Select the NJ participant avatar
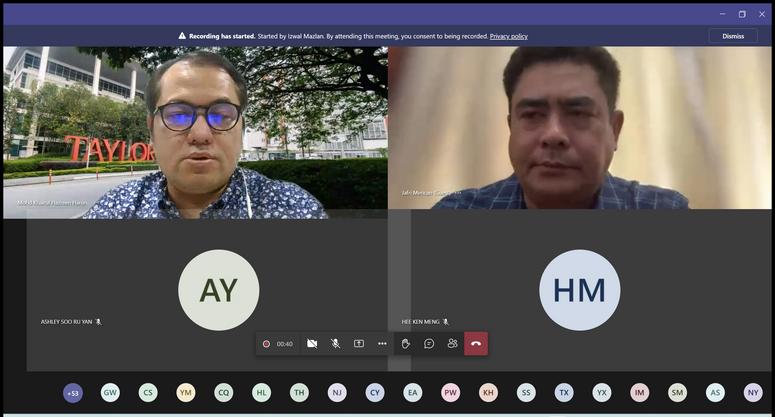This screenshot has height=417, width=775. (337, 393)
